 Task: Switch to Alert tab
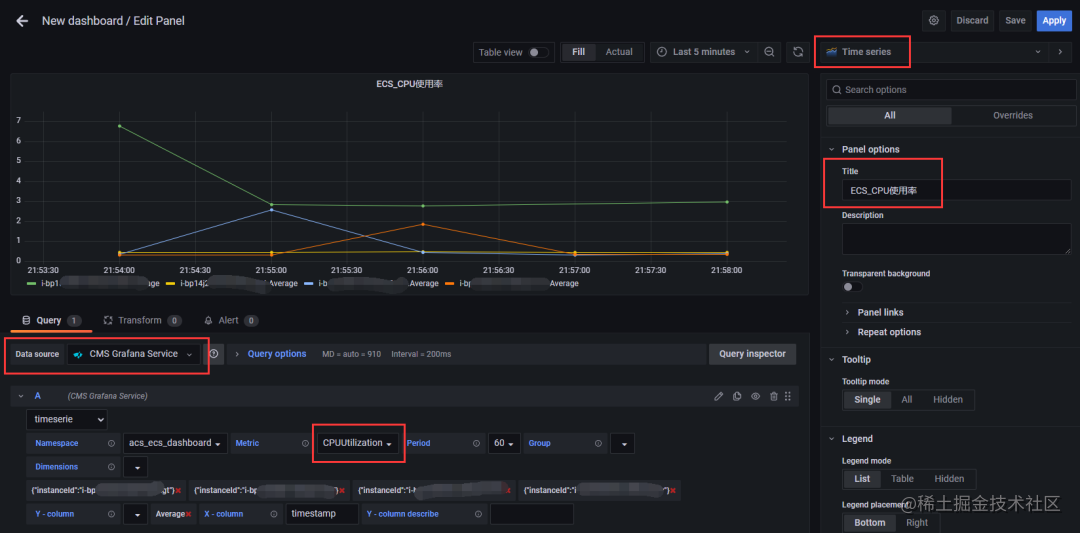click(231, 320)
